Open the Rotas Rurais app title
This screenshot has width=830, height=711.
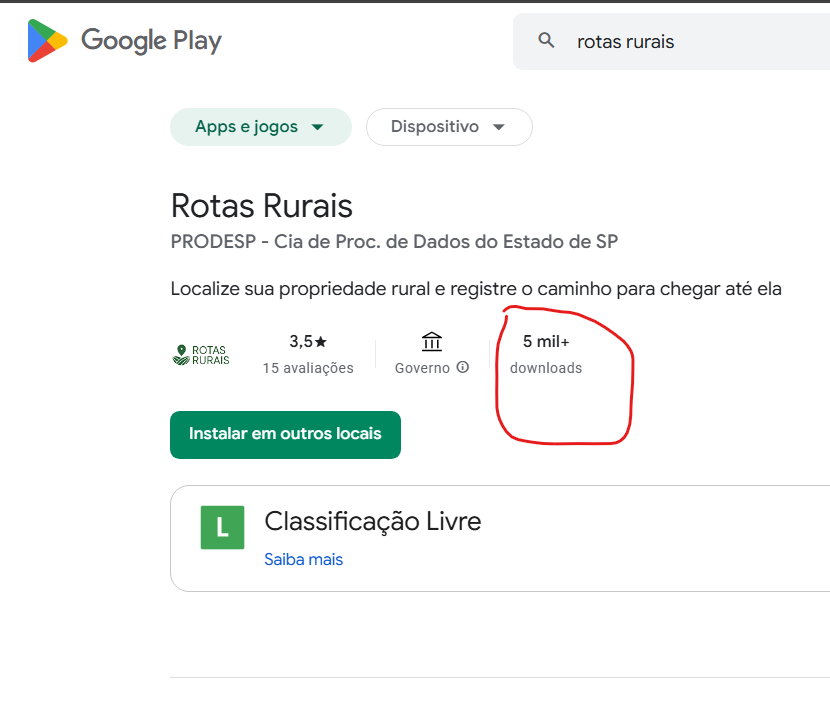coord(261,206)
